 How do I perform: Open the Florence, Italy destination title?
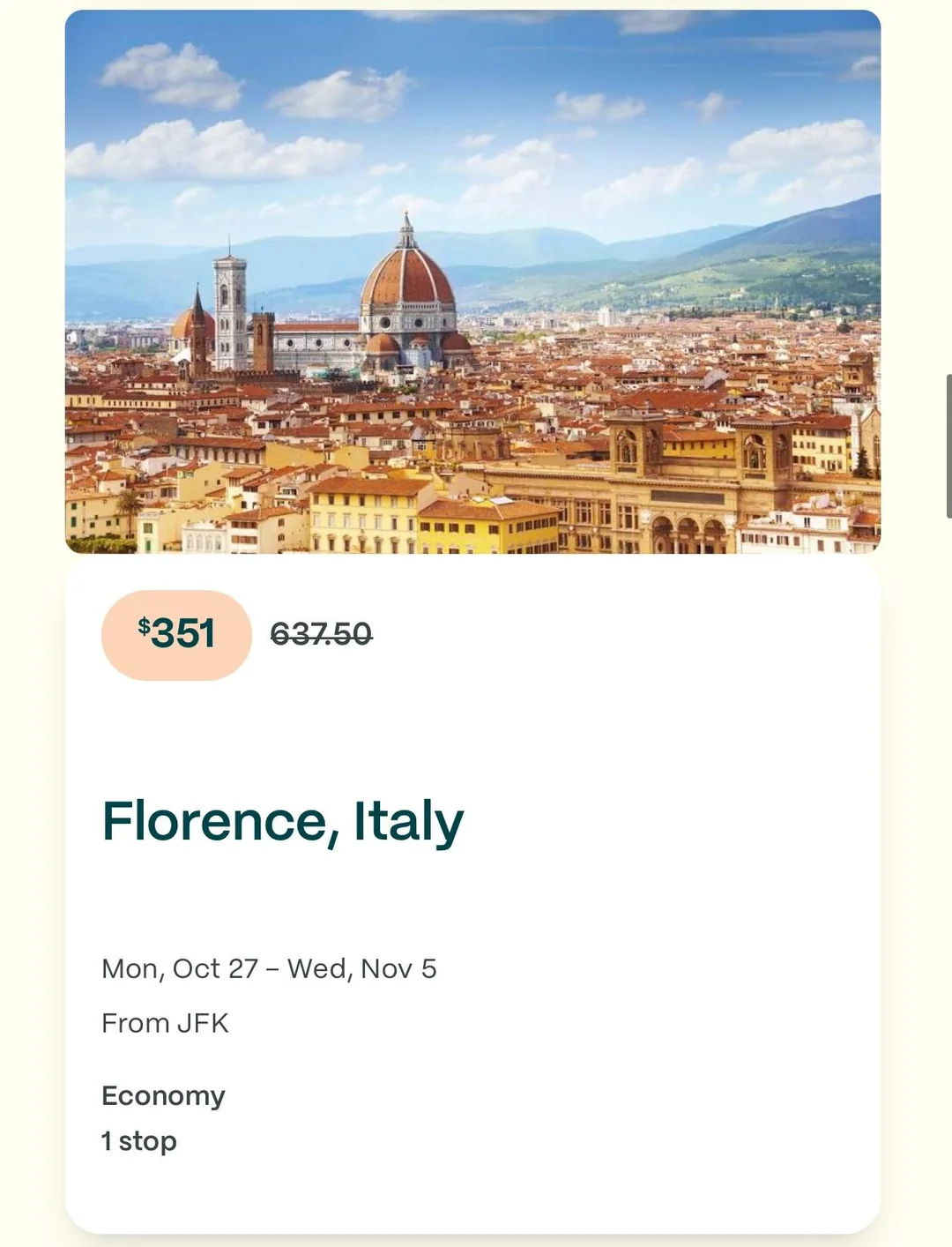pyautogui.click(x=282, y=822)
